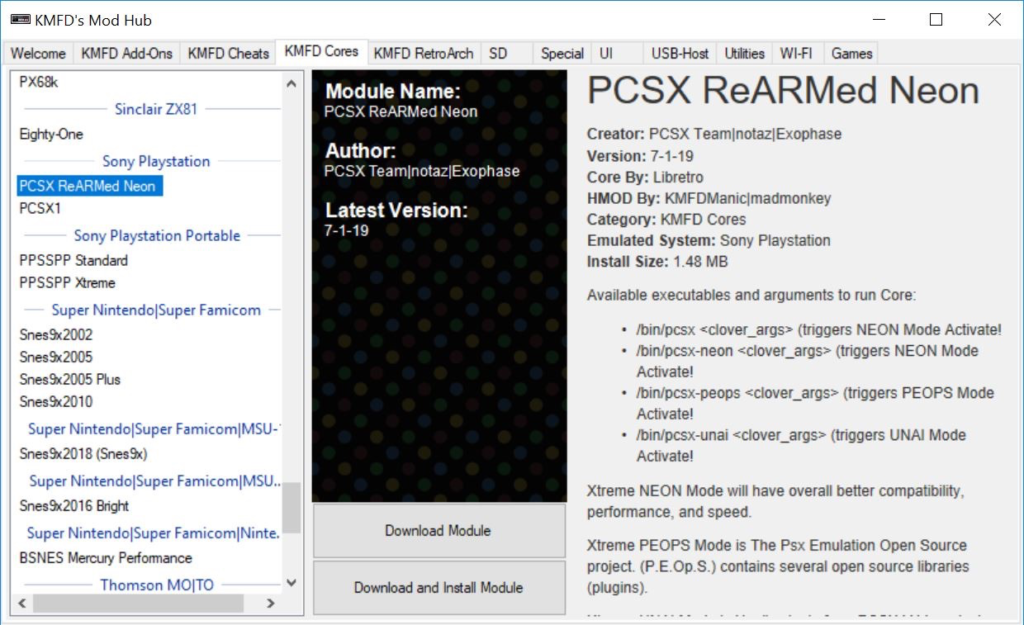Switch to the Special tab
This screenshot has width=1024, height=625.
[x=562, y=54]
